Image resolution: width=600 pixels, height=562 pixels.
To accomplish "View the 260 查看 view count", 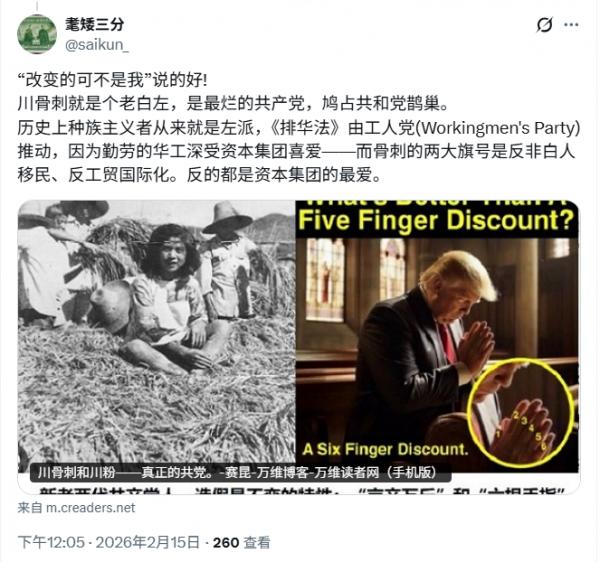I will click(x=241, y=542).
